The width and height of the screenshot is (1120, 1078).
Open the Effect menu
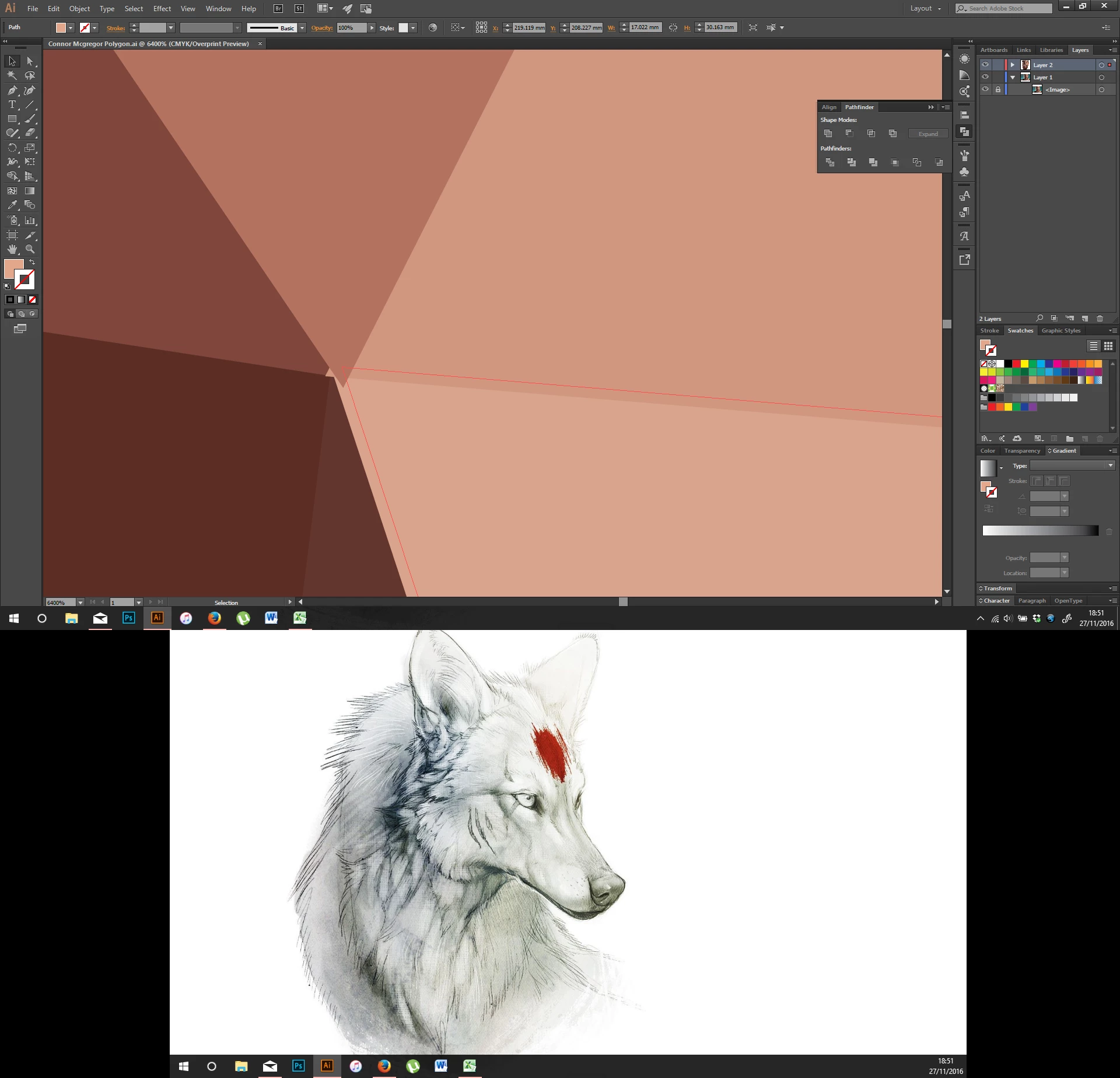tap(162, 9)
